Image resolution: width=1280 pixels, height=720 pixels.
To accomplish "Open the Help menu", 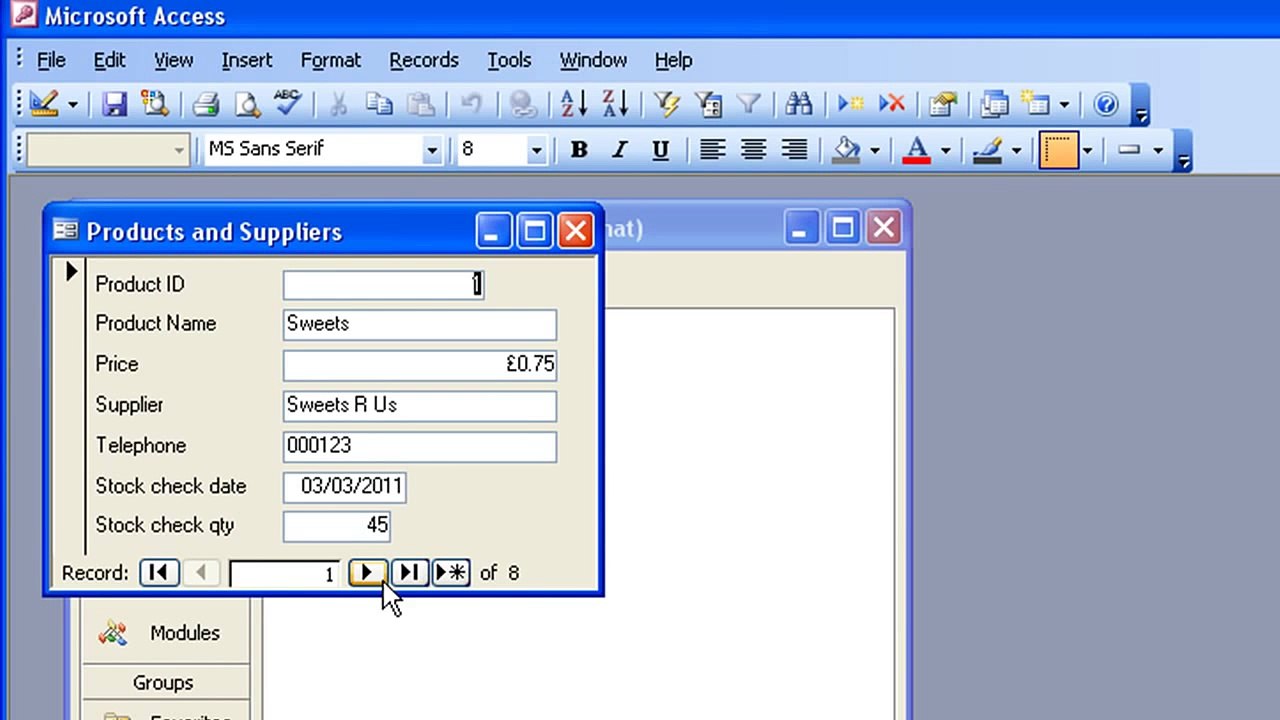I will coord(673,60).
